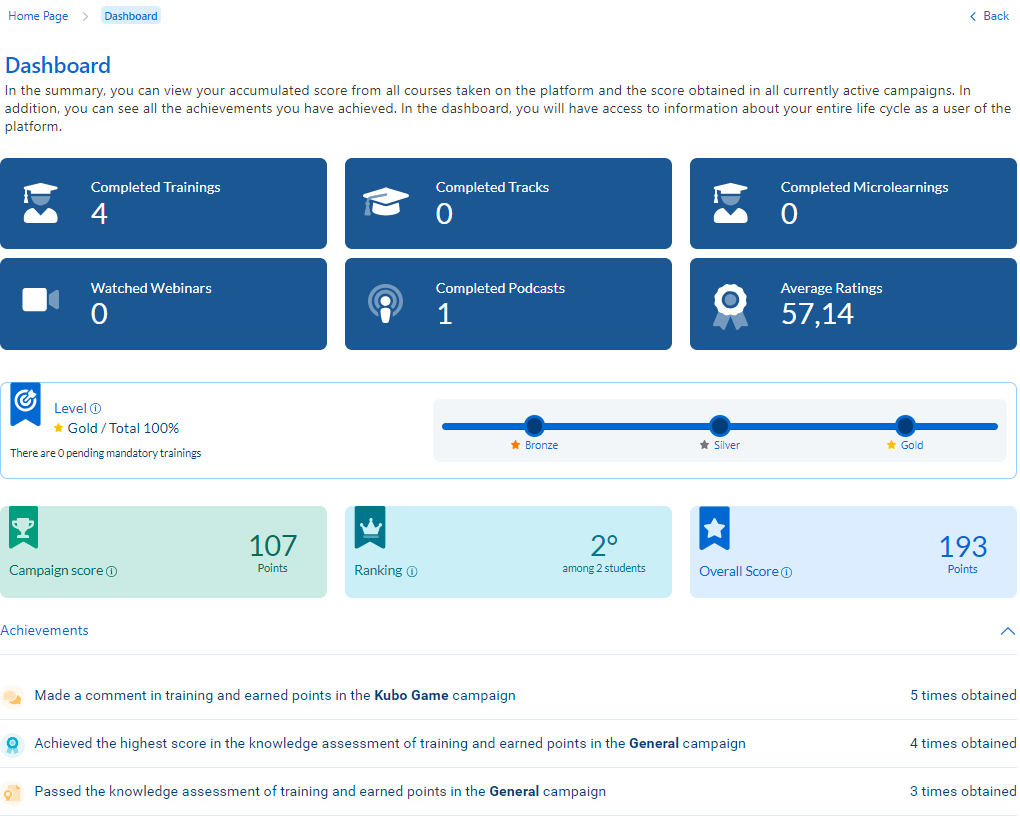
Task: Click the Campaign score trophy icon
Action: click(23, 528)
